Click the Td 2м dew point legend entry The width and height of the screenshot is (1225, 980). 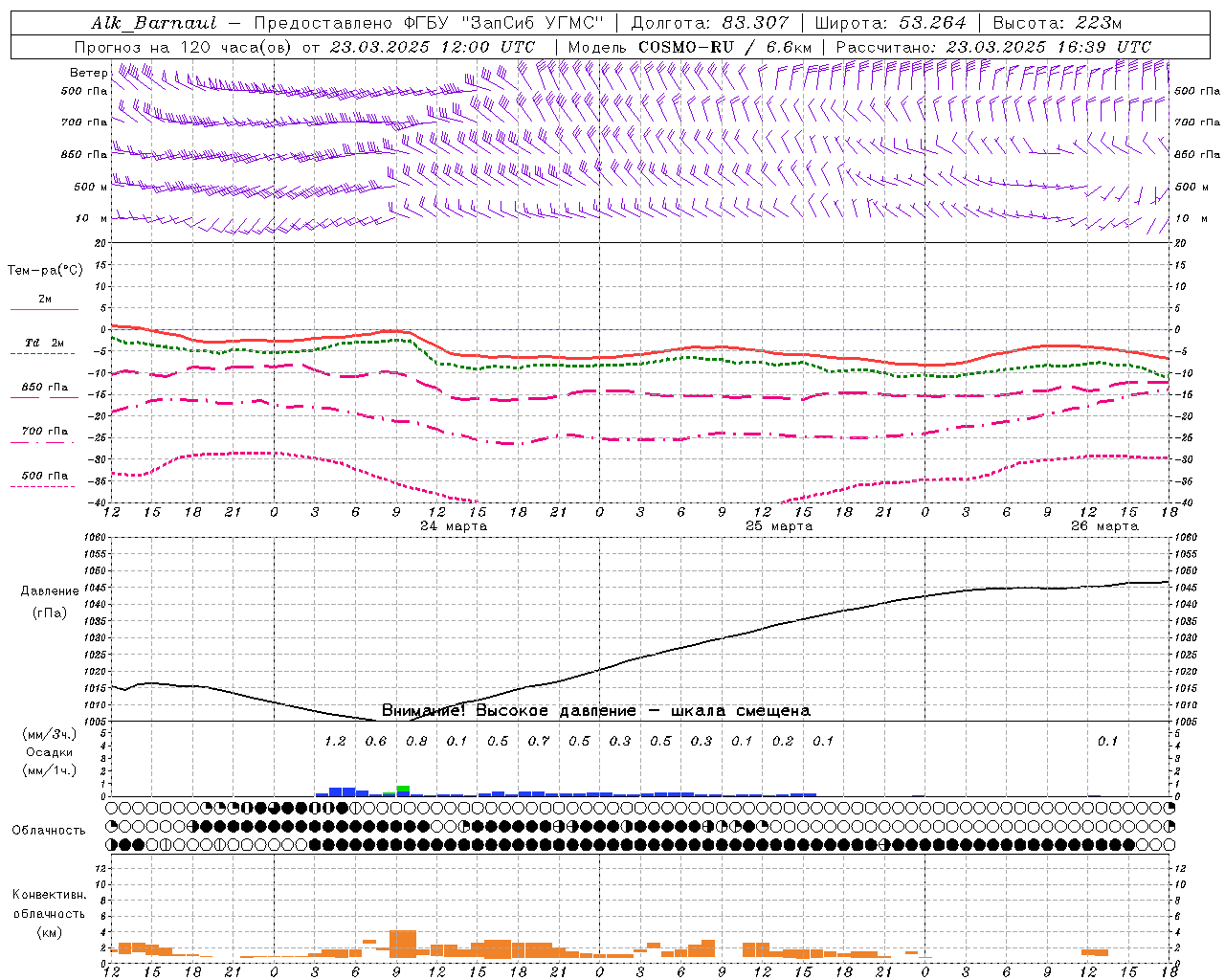pos(44,343)
